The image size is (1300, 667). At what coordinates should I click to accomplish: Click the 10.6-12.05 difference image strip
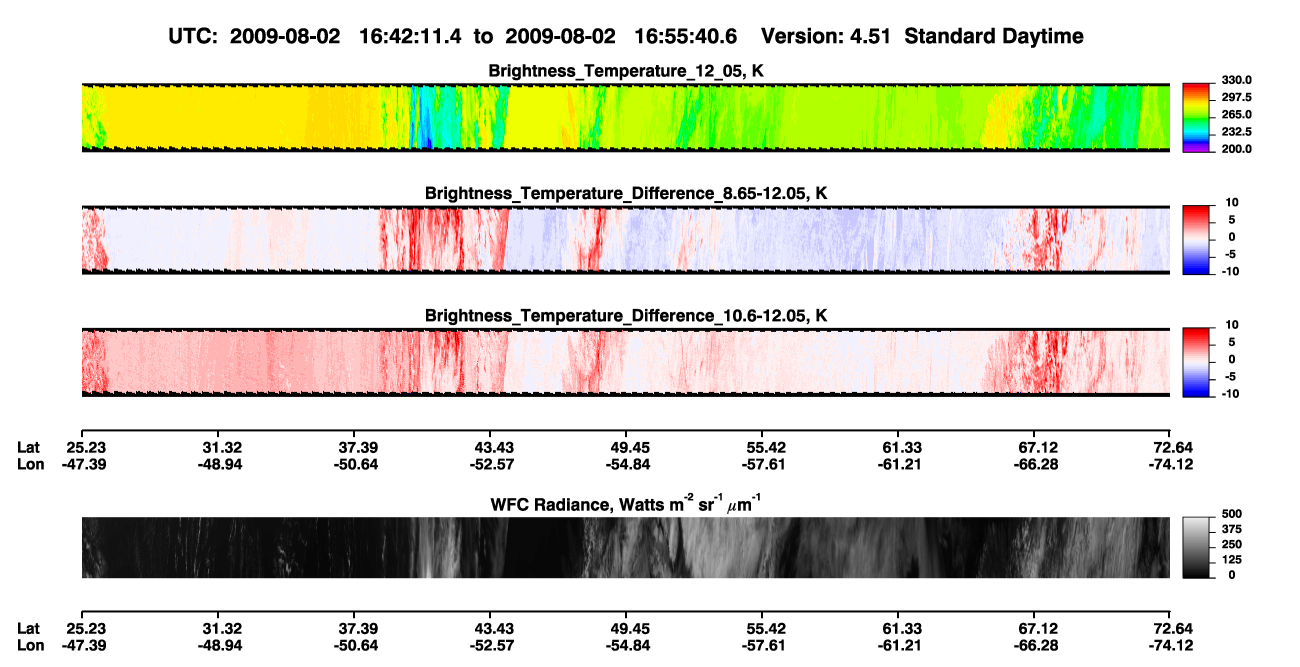tap(626, 361)
